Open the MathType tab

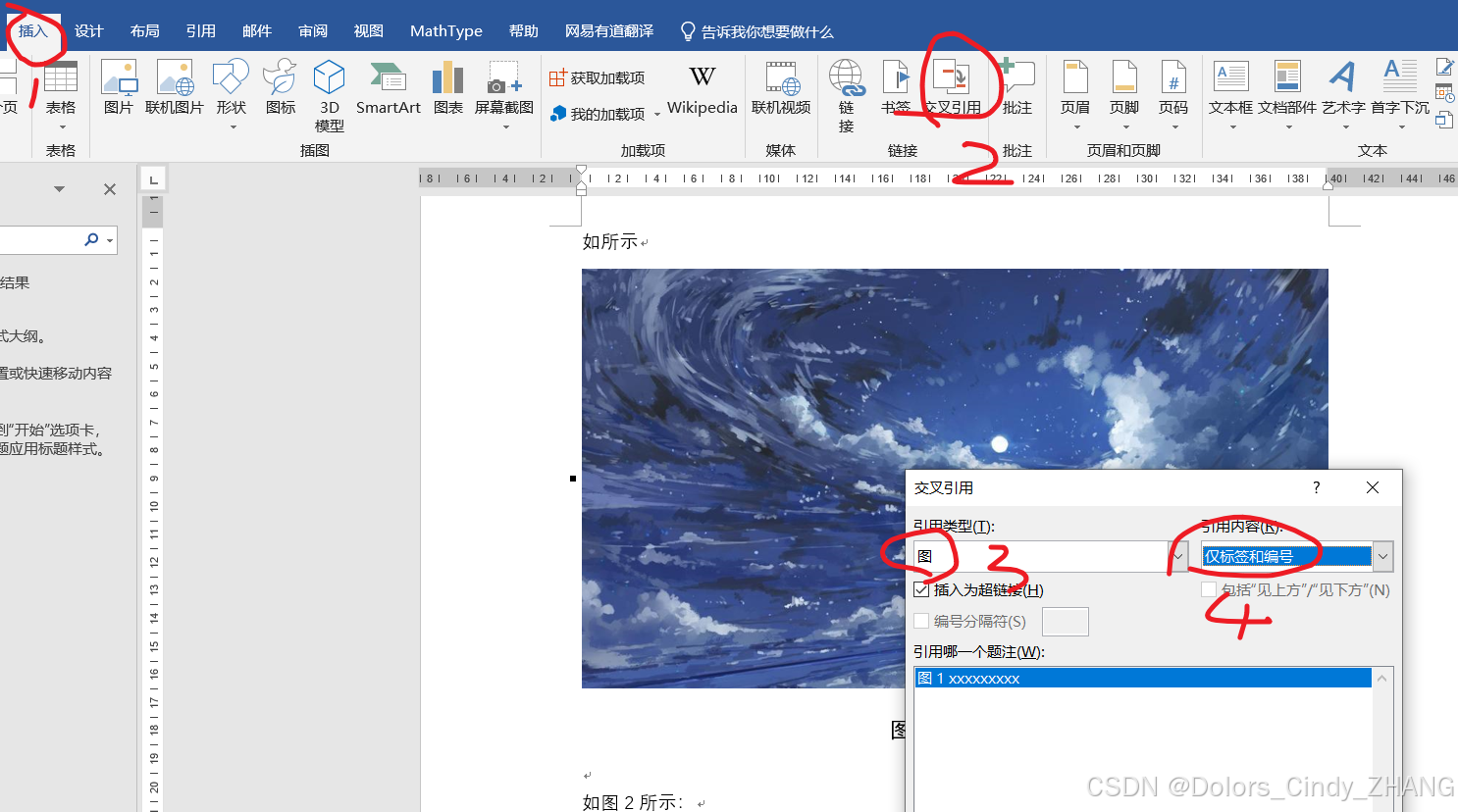445,31
